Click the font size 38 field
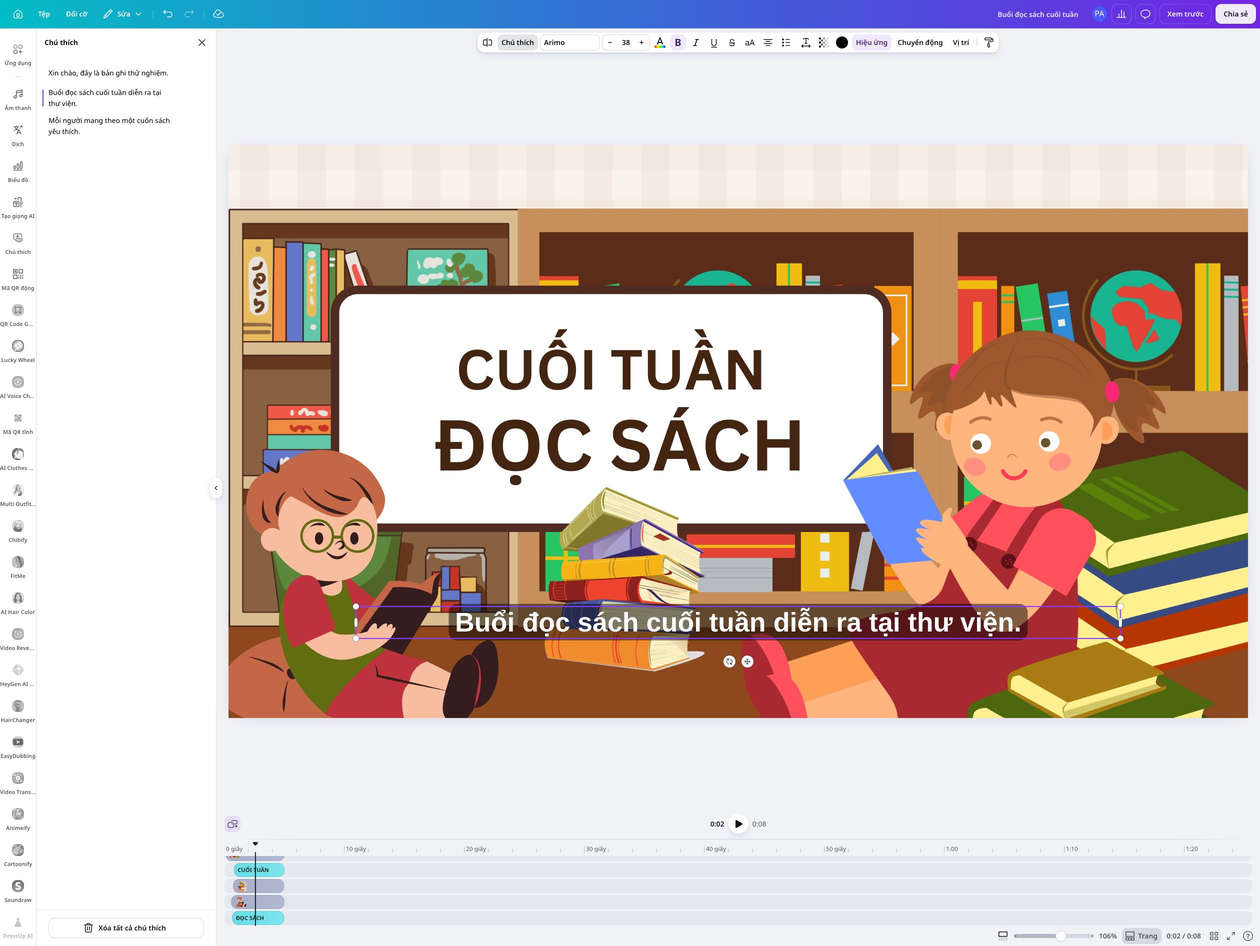1260x946 pixels. [x=626, y=43]
